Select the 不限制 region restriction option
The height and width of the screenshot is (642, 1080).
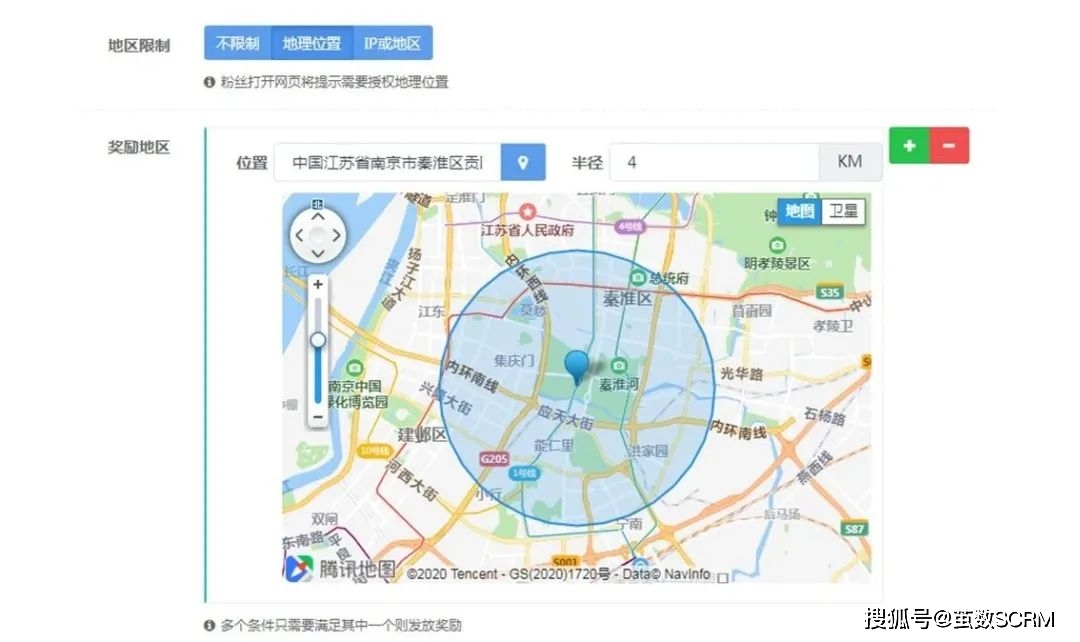[x=236, y=43]
